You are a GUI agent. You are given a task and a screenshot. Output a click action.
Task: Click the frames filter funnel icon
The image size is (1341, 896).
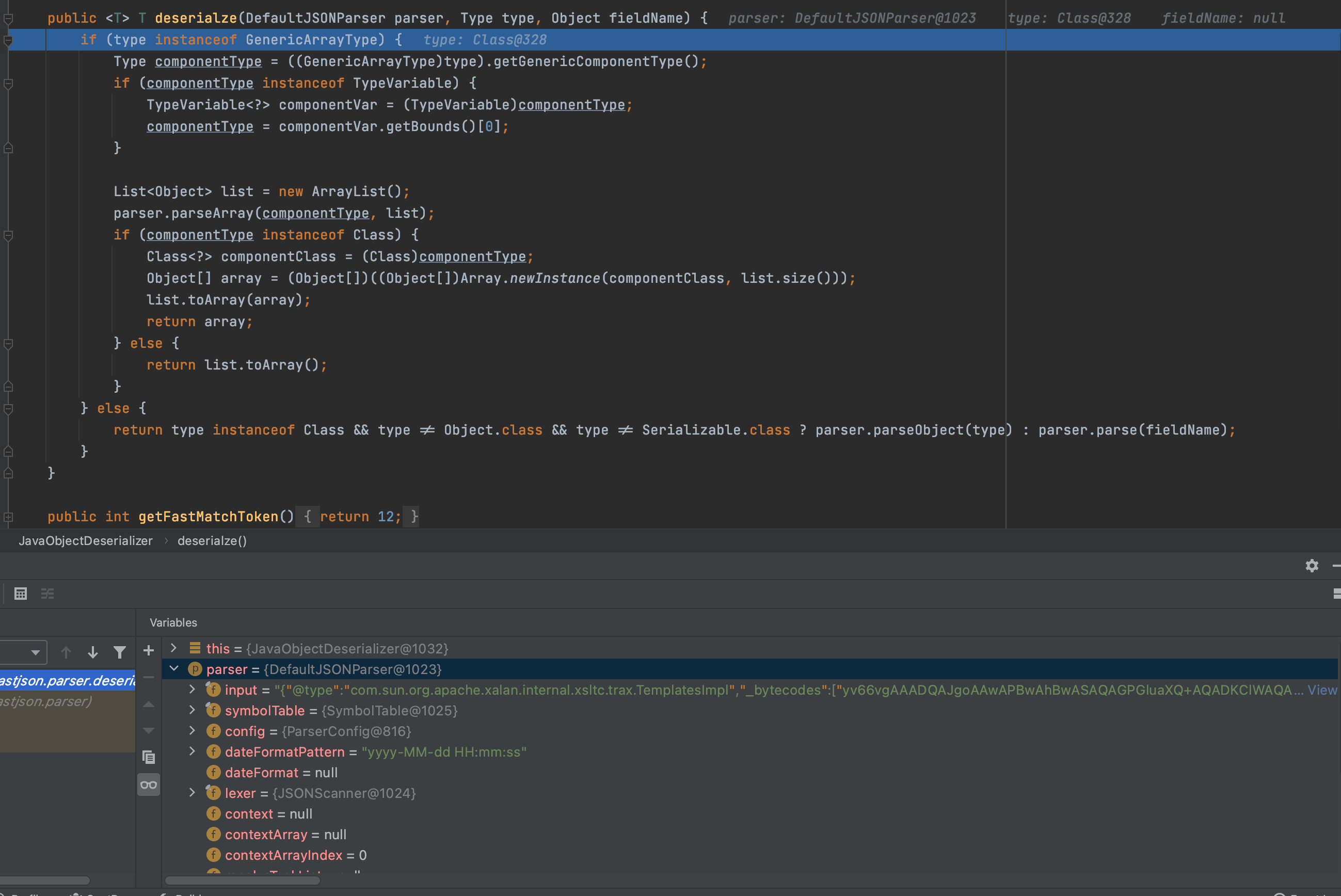[119, 652]
